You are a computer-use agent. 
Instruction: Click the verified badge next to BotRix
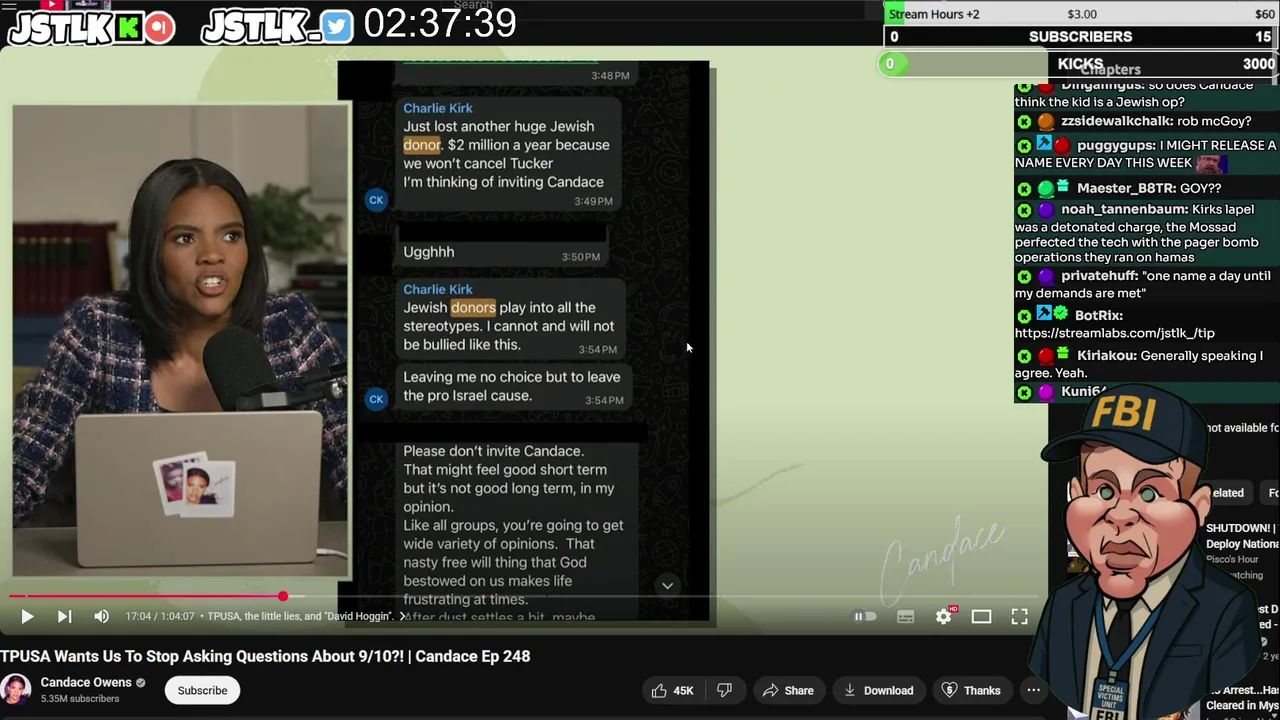[x=1061, y=314]
